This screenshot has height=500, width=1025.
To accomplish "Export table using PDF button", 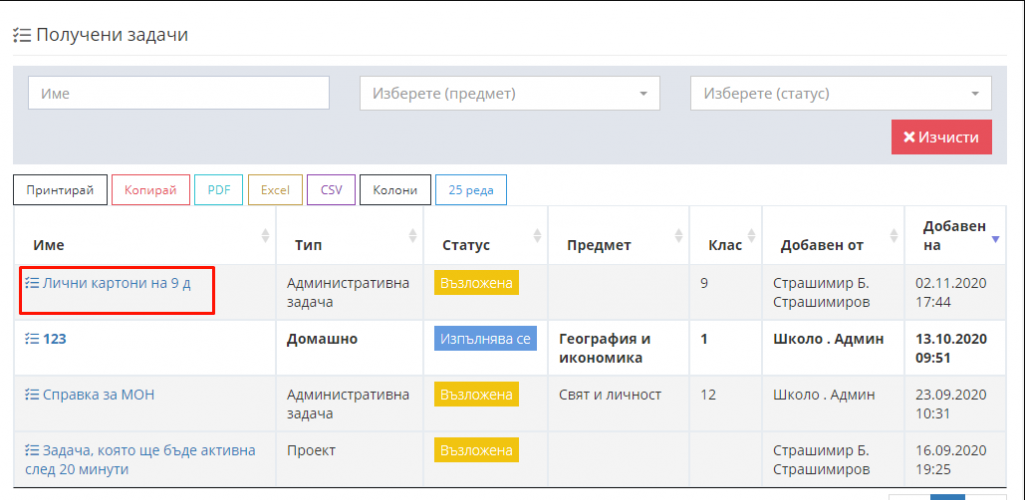I will click(x=218, y=190).
